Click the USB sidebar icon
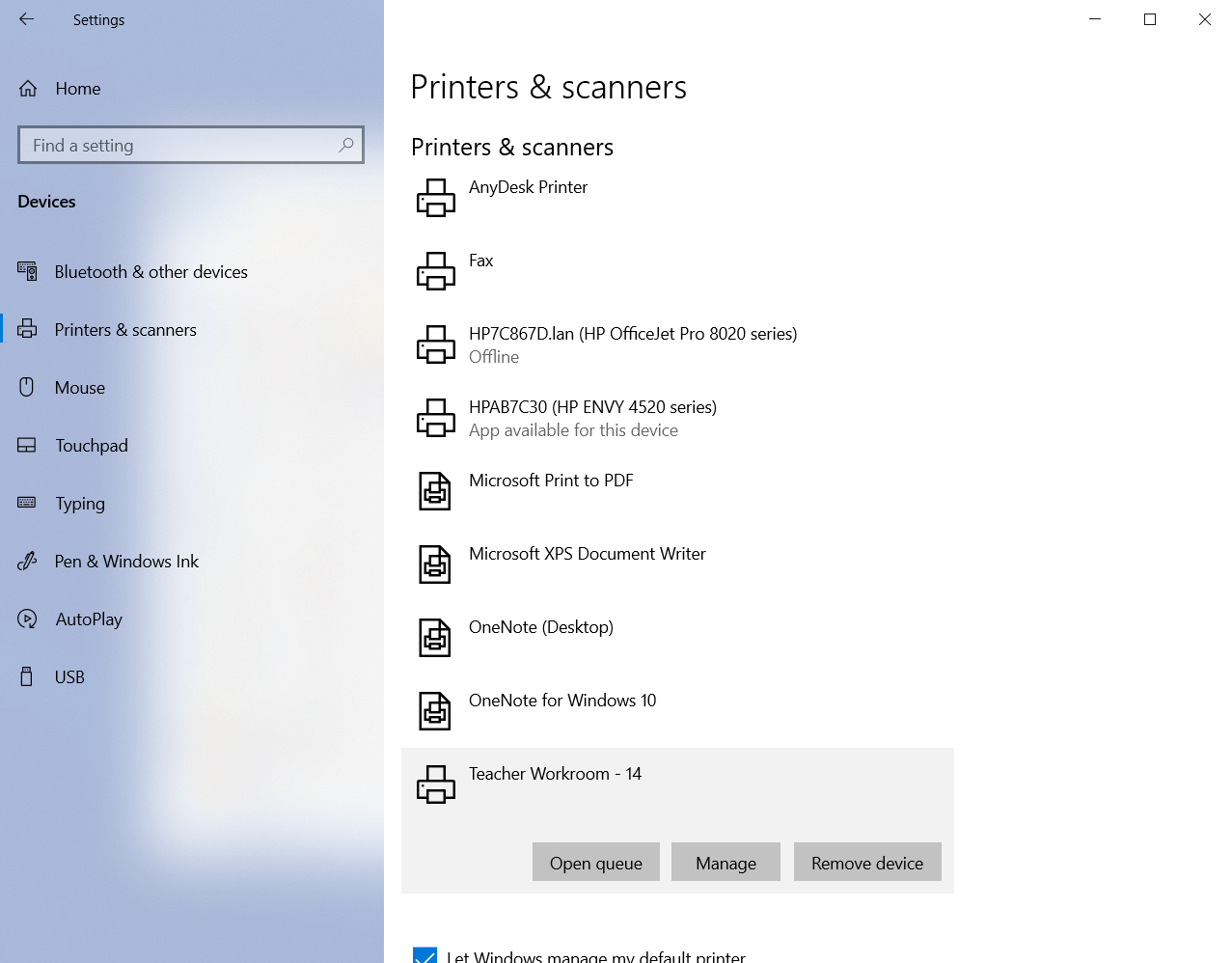Screen dimensions: 1232x963 coord(27,676)
